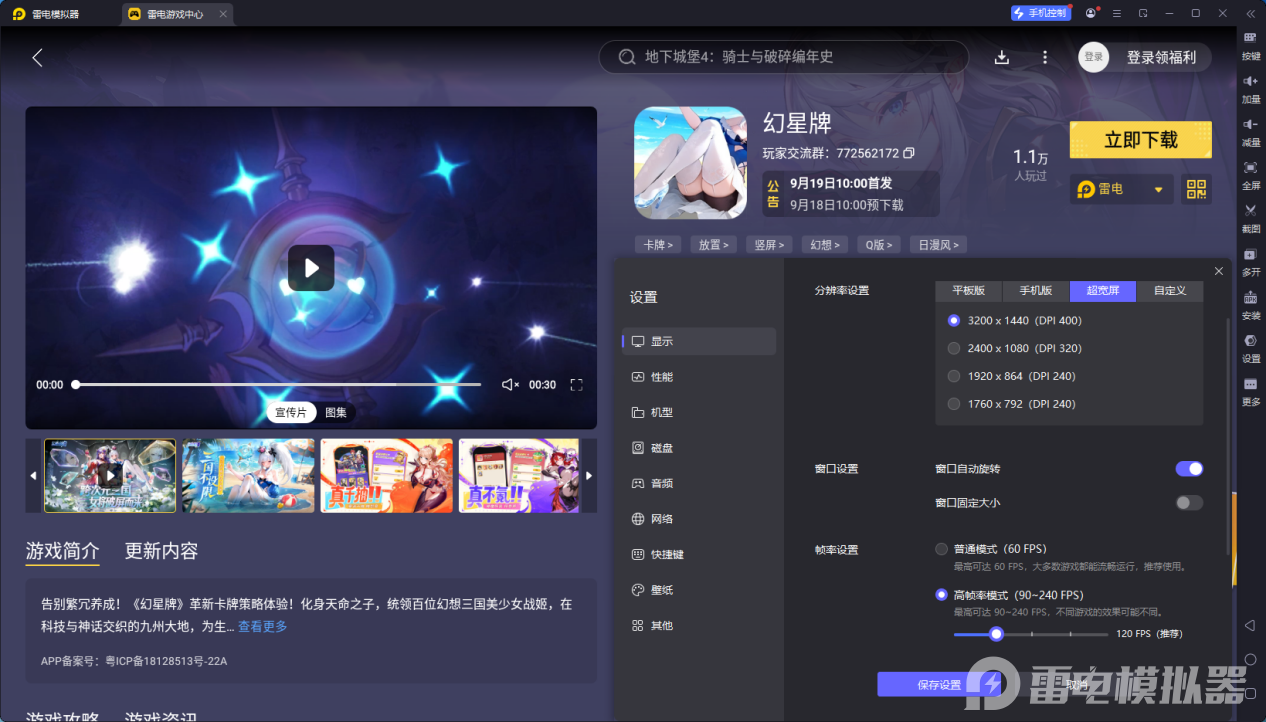Toggle 窗口自动旋转 switch
This screenshot has width=1266, height=722.
coord(1189,469)
